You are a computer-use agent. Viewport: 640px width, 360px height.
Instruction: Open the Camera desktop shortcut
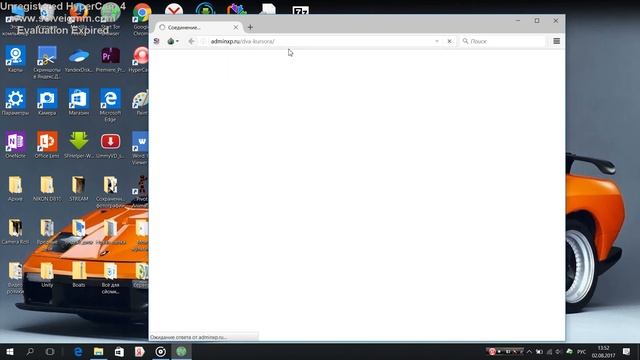point(47,102)
